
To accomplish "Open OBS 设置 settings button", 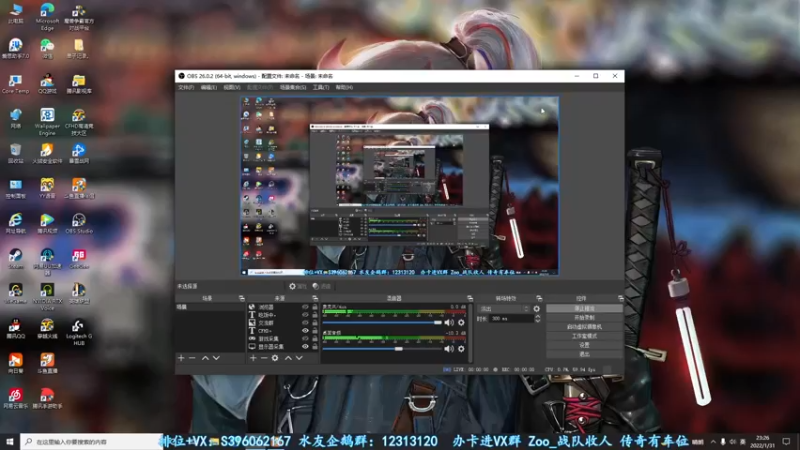I will 584,345.
